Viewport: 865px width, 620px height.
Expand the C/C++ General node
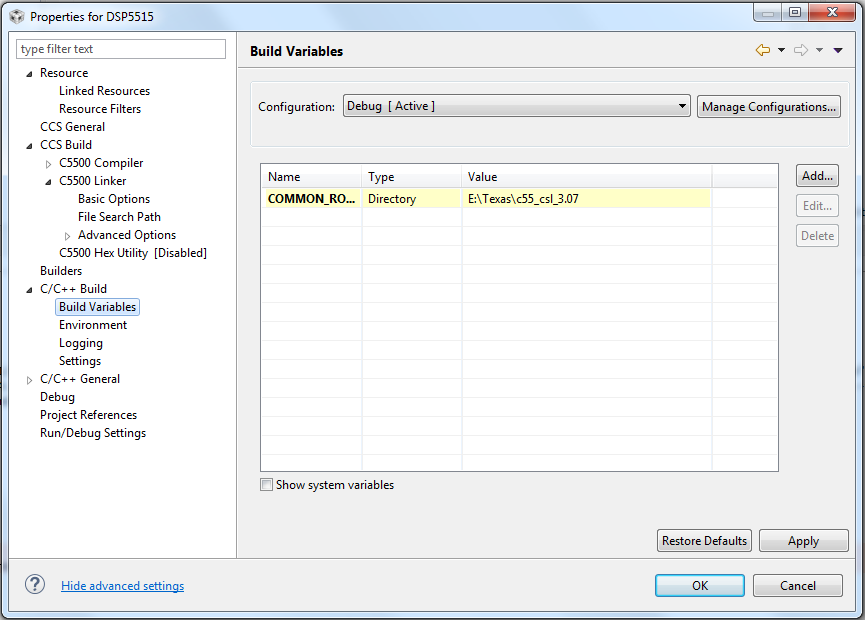30,379
